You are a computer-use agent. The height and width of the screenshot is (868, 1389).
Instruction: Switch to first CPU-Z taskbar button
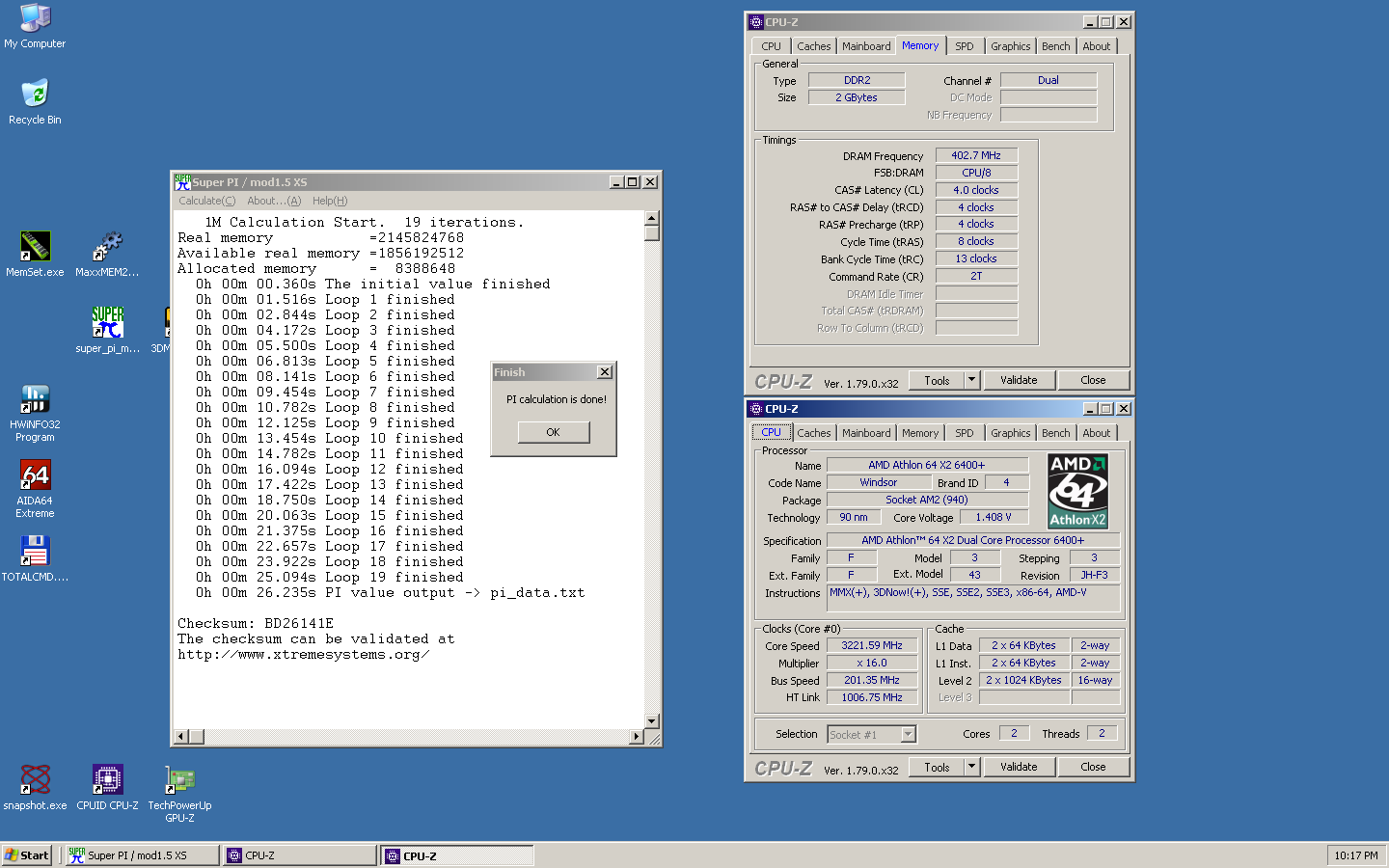pos(299,855)
